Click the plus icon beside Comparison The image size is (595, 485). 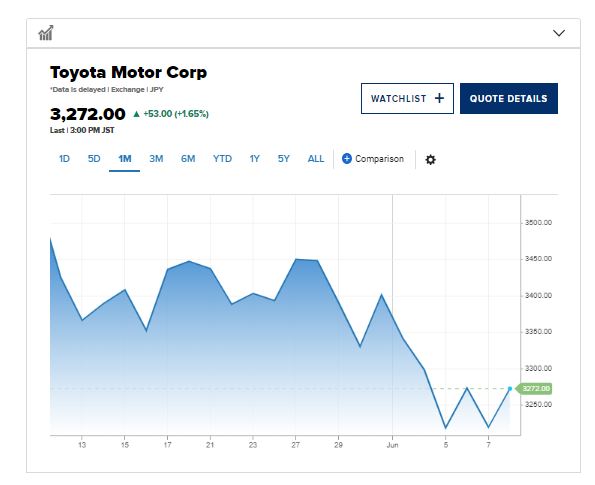coord(346,159)
